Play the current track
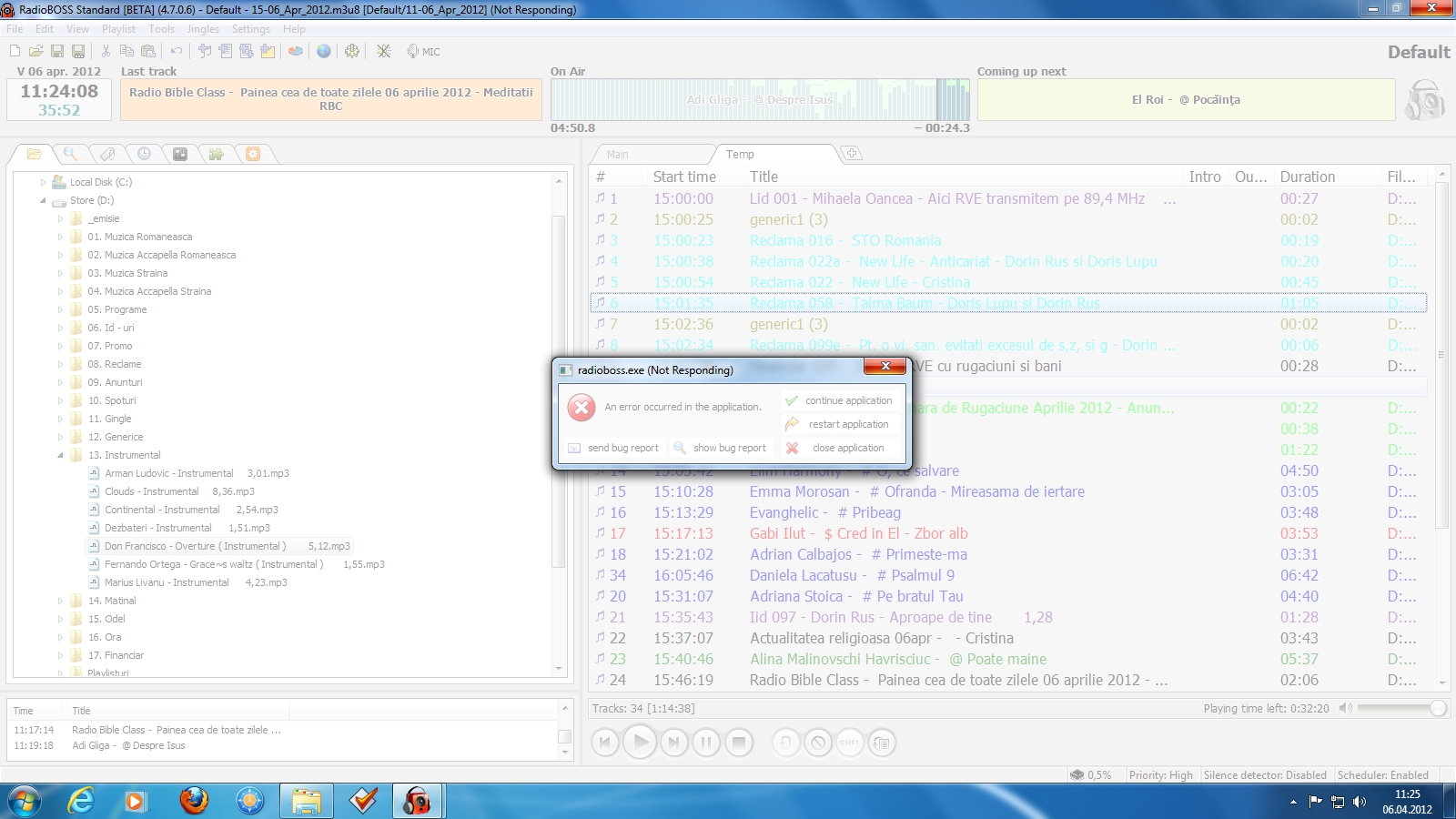Viewport: 1456px width, 819px height. (x=640, y=743)
